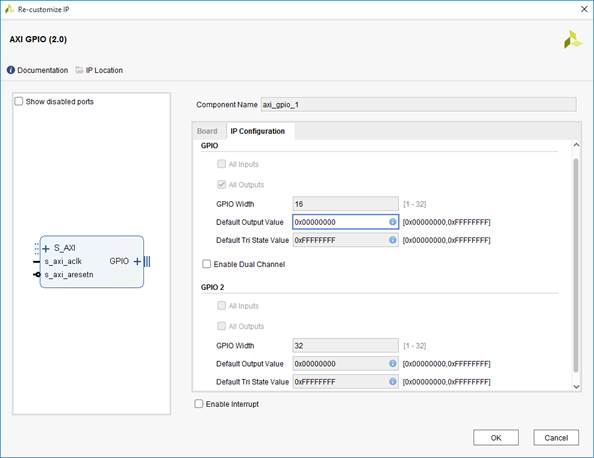Confirm with the OK button
This screenshot has height=458, width=594.
click(496, 438)
